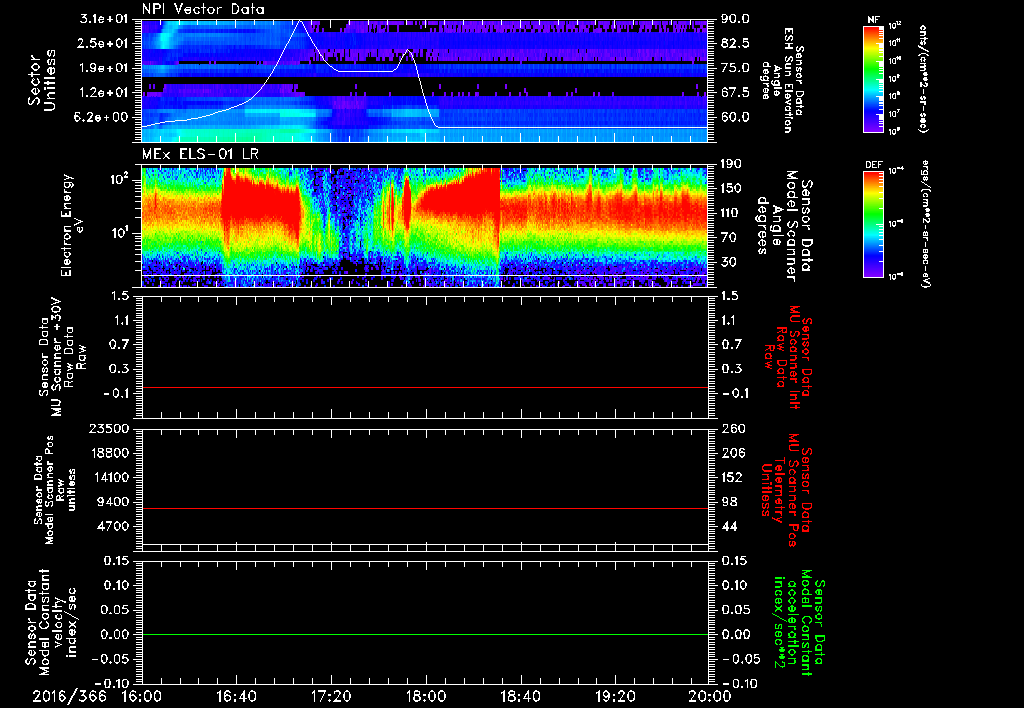This screenshot has height=708, width=1024.
Task: Click the "98" telemetry axis tick
Action: (729, 502)
